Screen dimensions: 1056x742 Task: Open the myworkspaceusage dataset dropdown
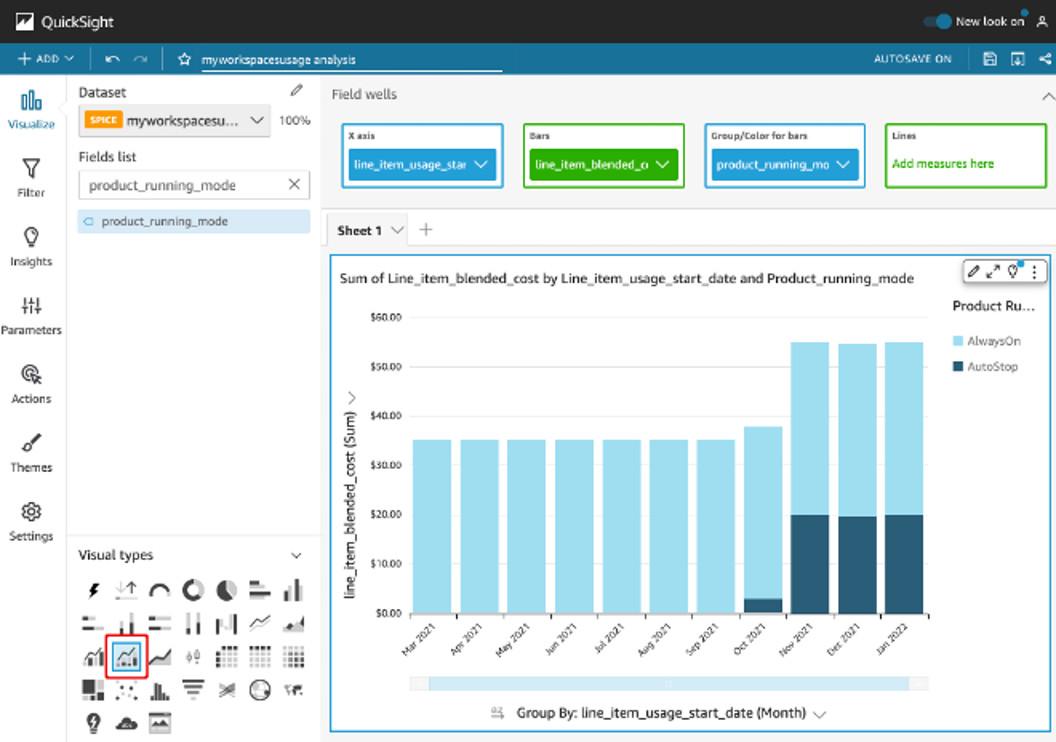(174, 121)
